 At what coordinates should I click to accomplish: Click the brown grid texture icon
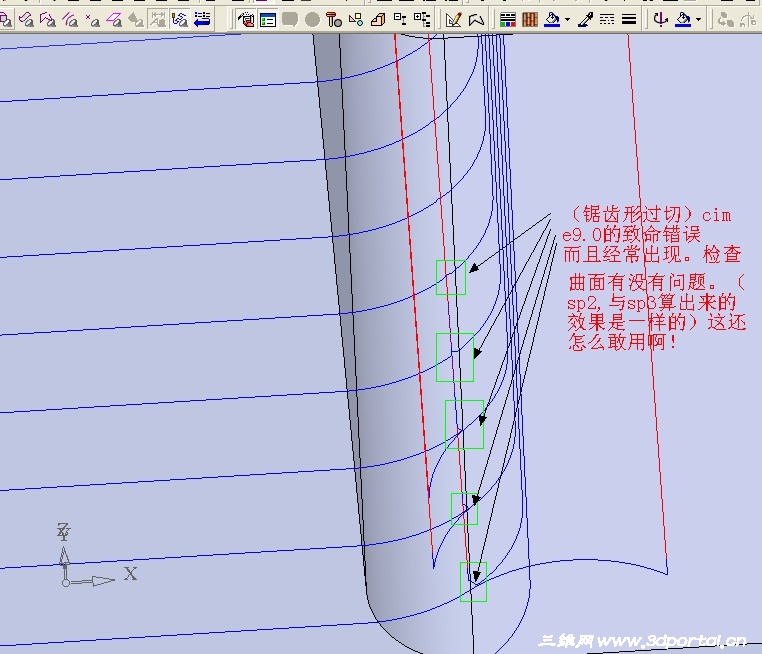[x=530, y=19]
